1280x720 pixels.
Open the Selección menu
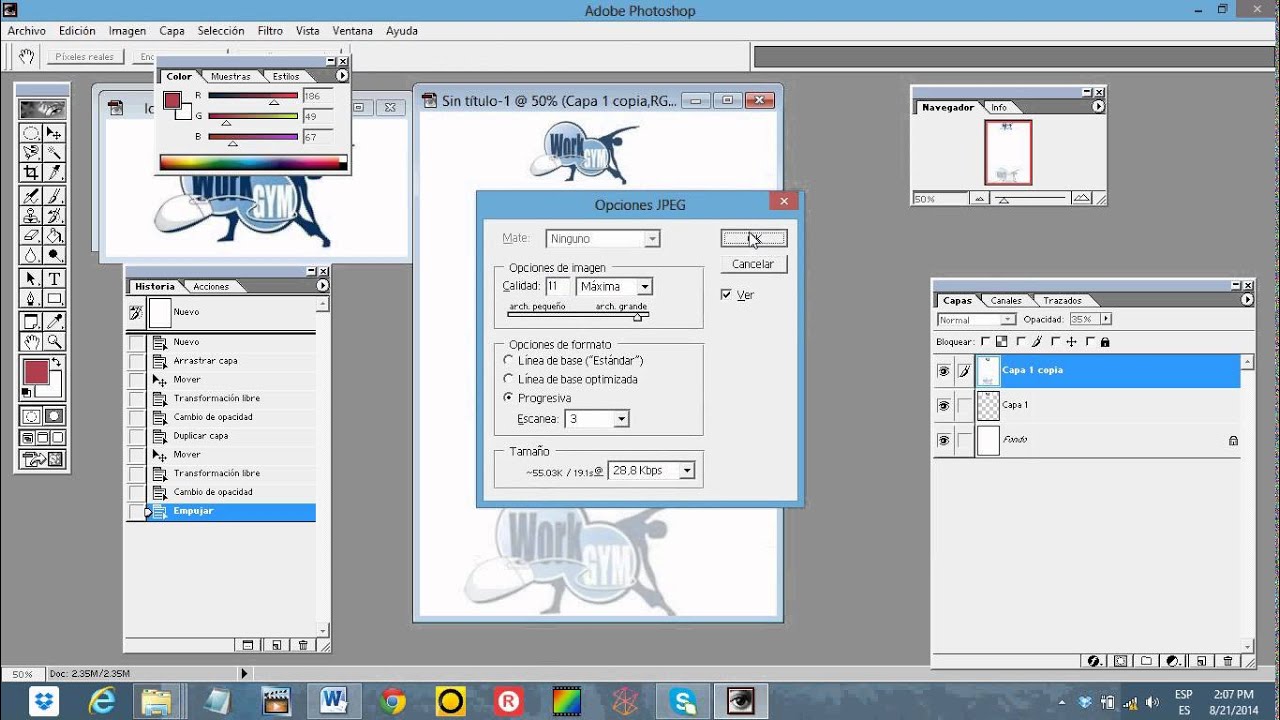coord(221,31)
